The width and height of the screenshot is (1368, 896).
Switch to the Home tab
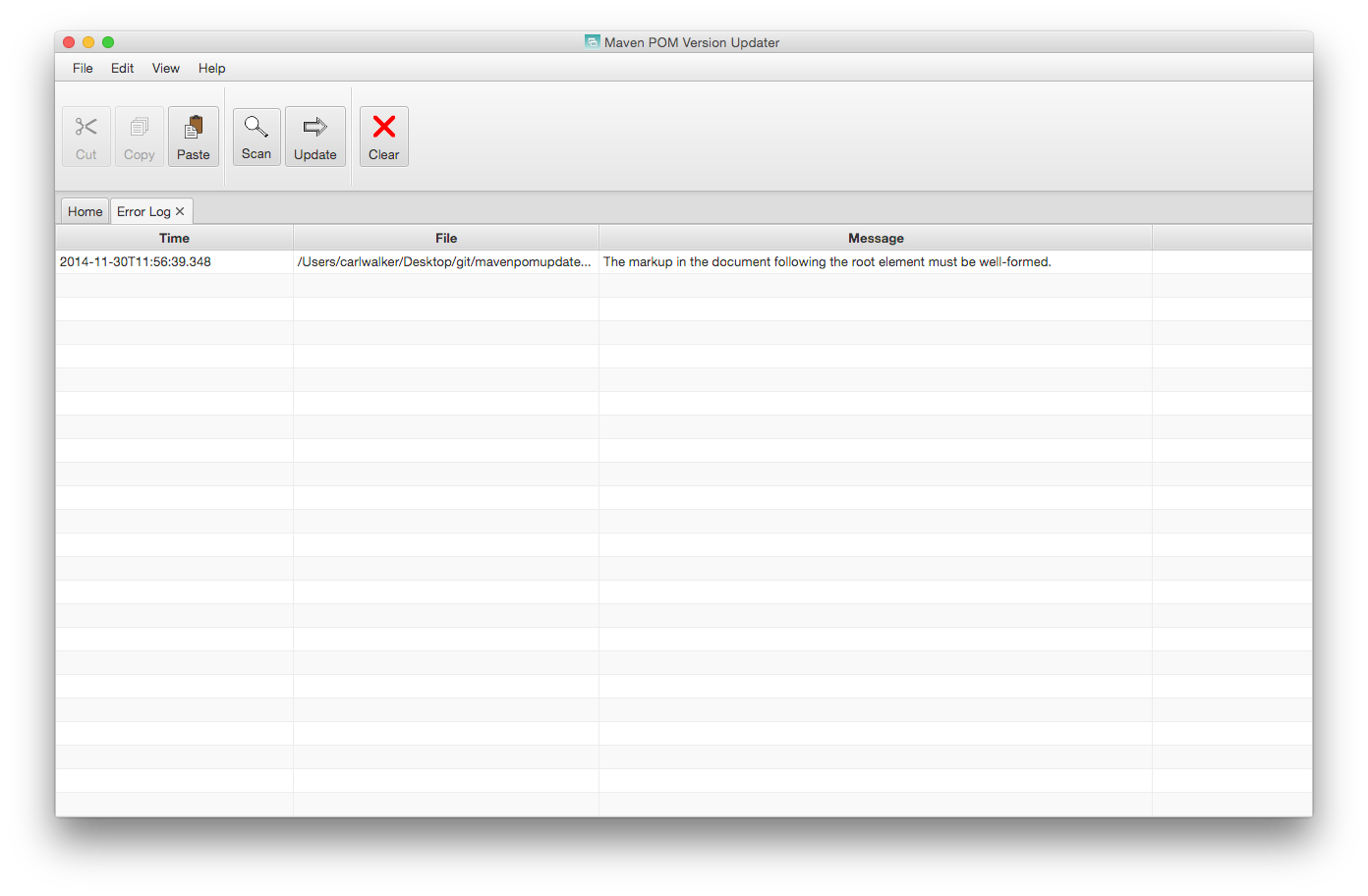[x=85, y=211]
